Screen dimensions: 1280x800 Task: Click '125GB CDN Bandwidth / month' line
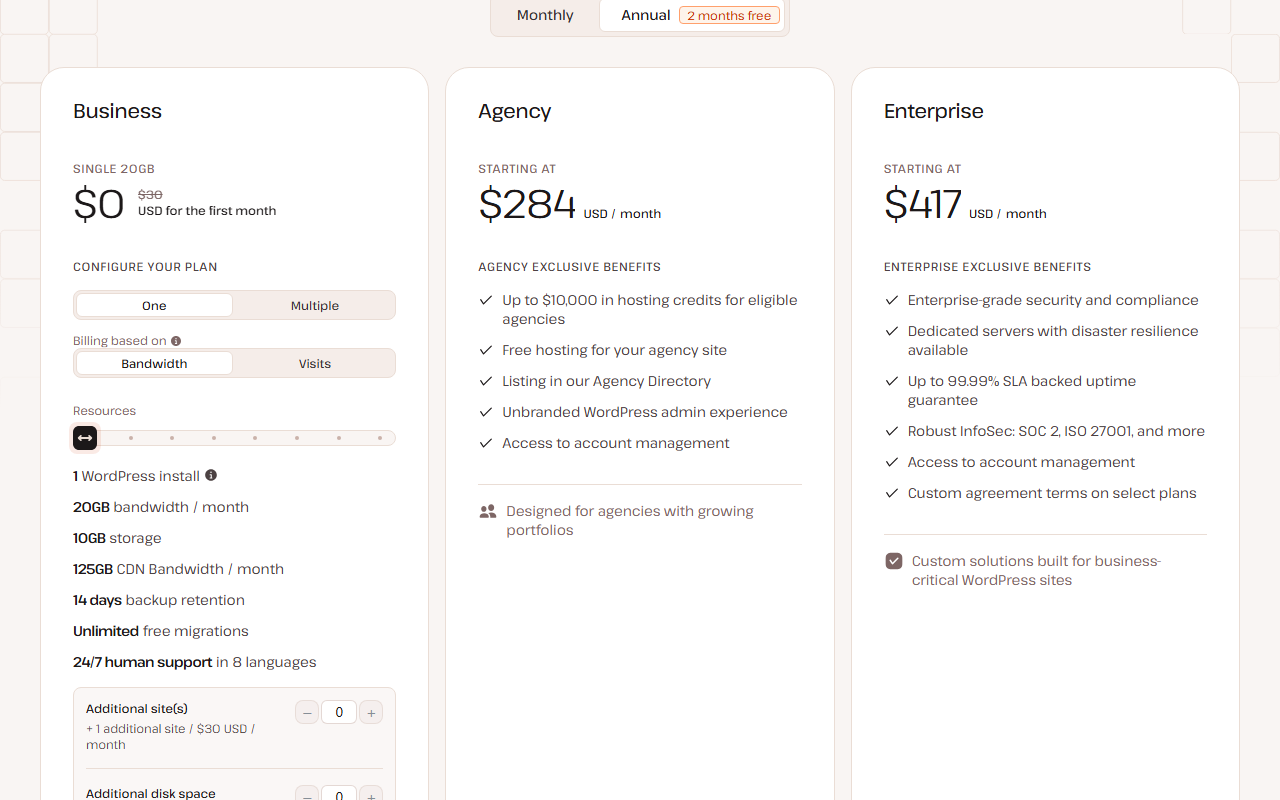tap(178, 569)
